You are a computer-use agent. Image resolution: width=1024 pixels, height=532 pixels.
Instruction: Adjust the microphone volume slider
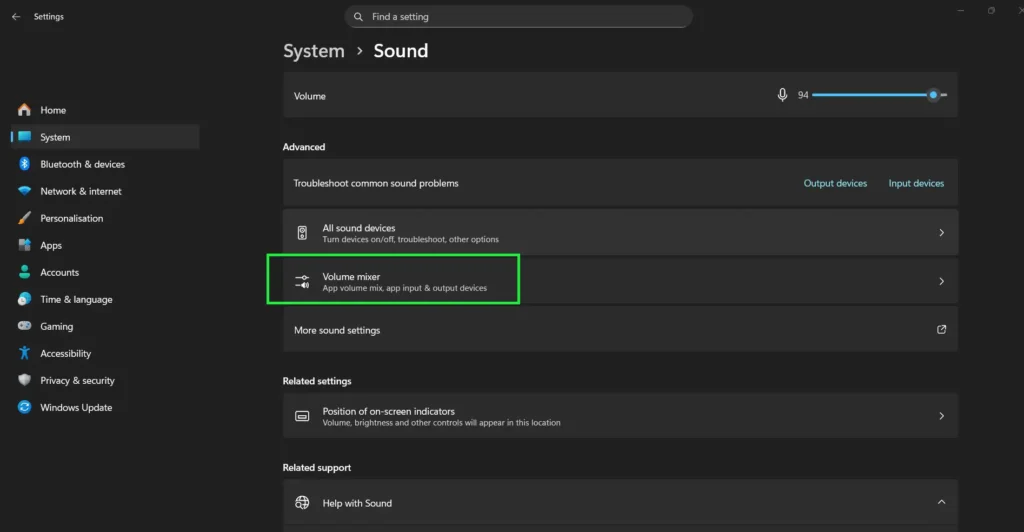pyautogui.click(x=879, y=95)
